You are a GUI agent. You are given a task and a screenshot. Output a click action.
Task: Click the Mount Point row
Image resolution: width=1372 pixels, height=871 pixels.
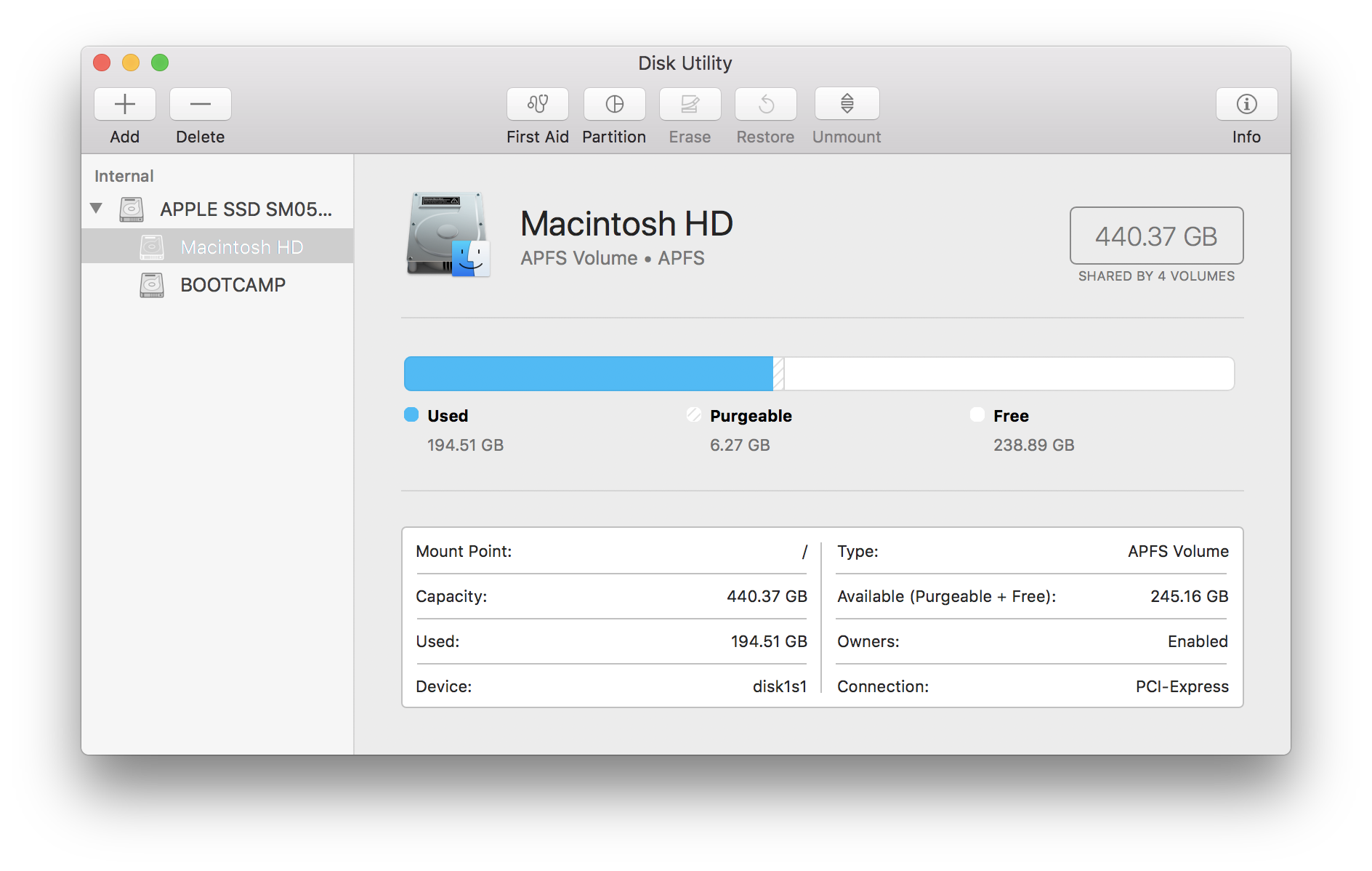[x=611, y=551]
